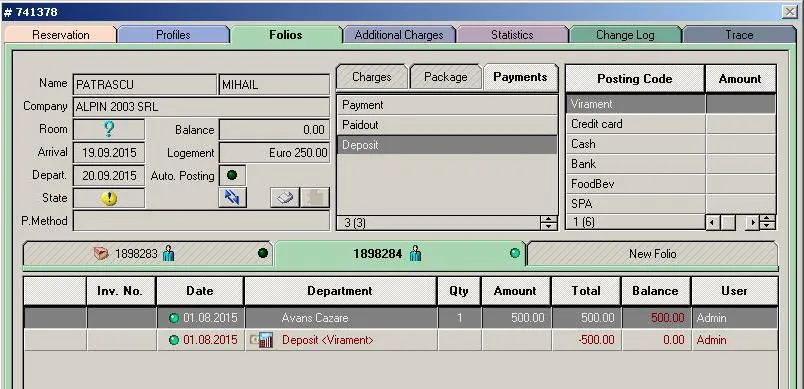Click the up arrow stepper under Posting Code list

768,219
